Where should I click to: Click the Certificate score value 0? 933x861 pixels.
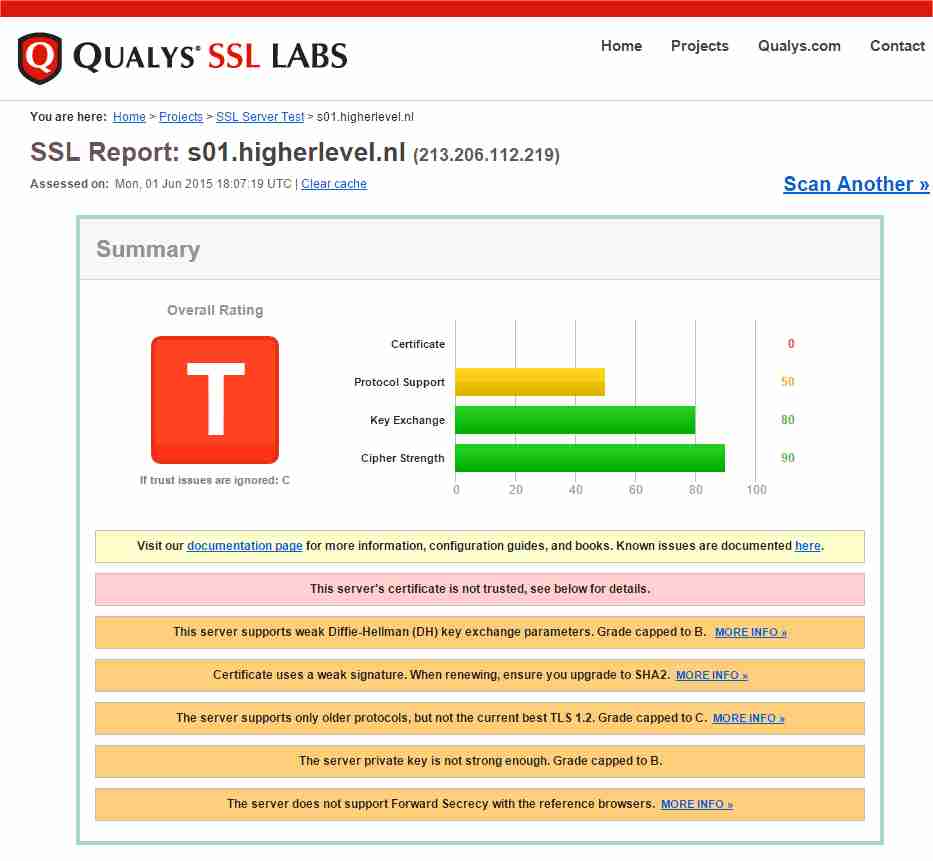point(791,344)
